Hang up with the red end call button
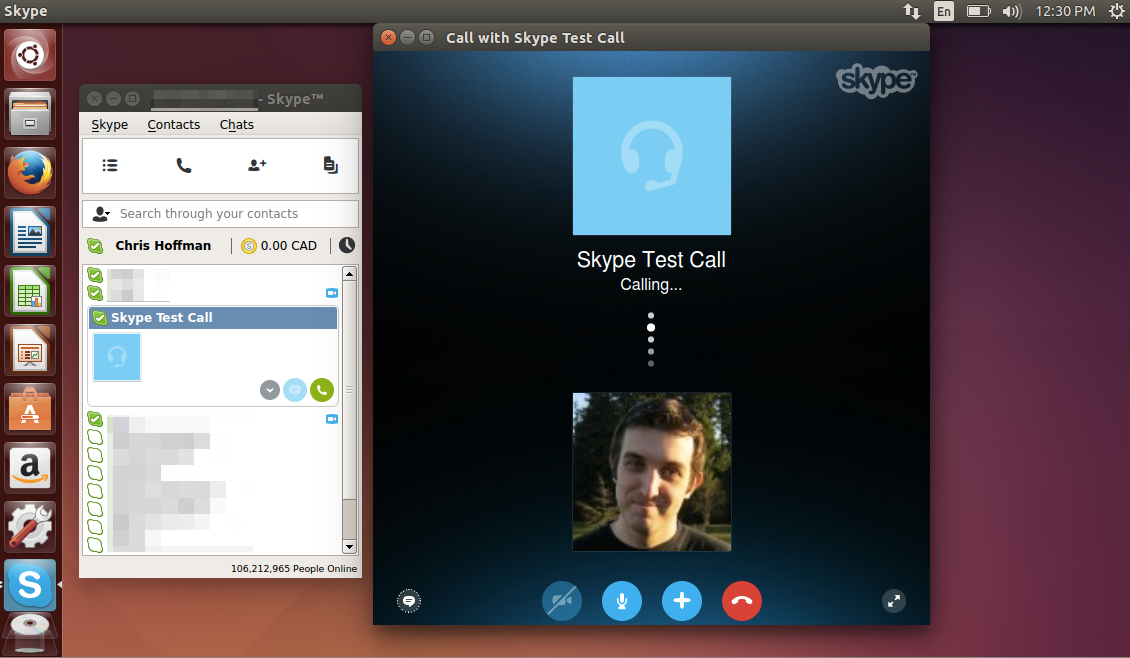1130x658 pixels. [741, 601]
